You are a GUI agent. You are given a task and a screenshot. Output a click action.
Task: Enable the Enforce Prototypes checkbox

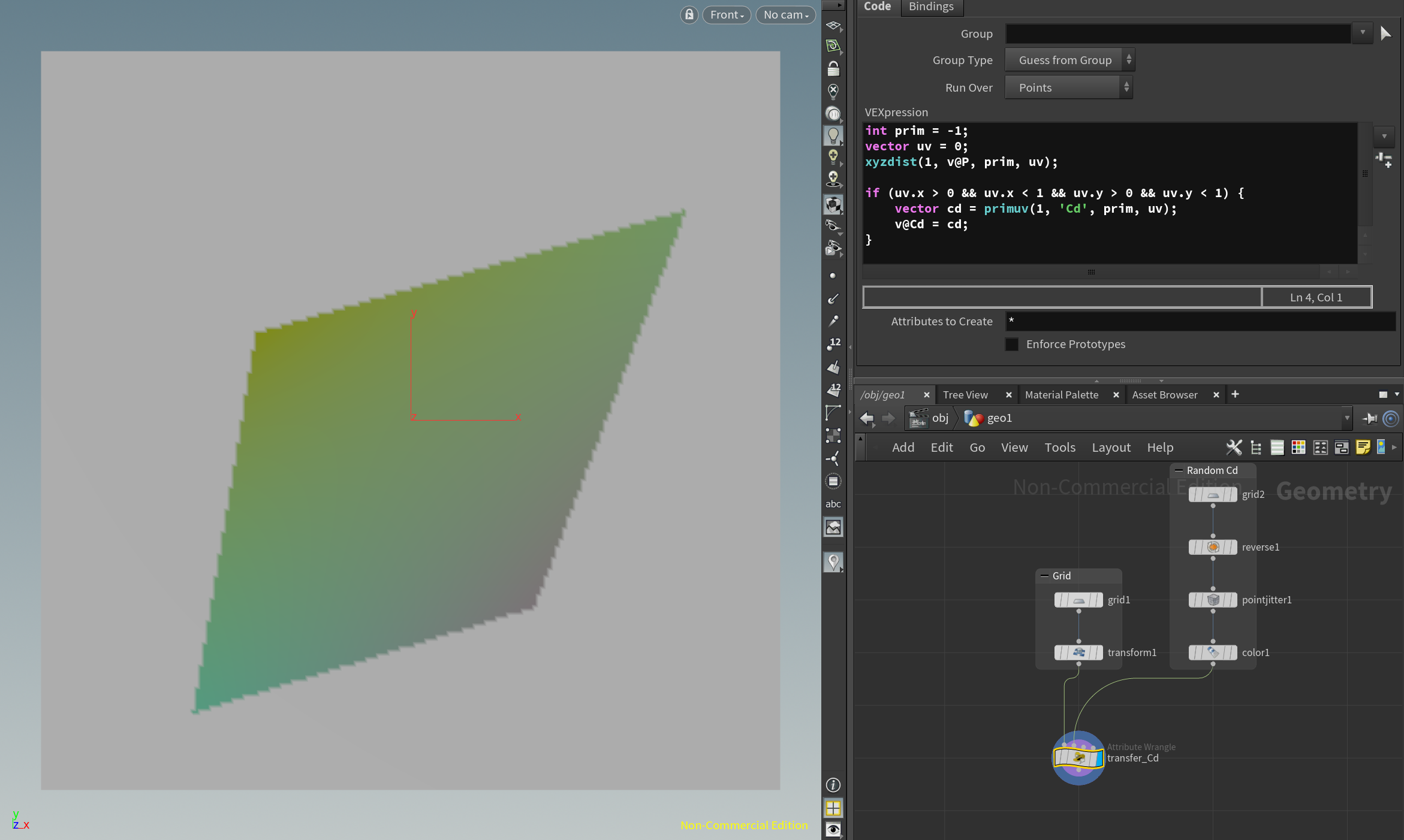(x=1012, y=345)
